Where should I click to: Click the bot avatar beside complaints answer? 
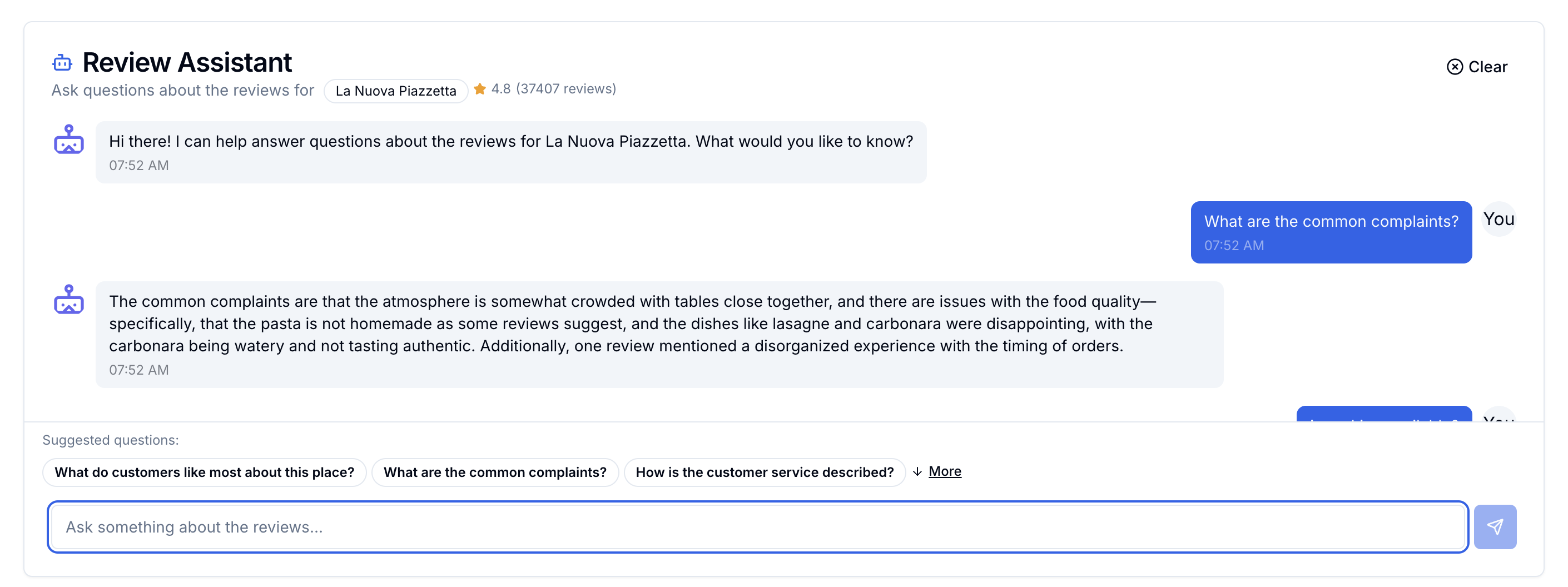coord(69,300)
